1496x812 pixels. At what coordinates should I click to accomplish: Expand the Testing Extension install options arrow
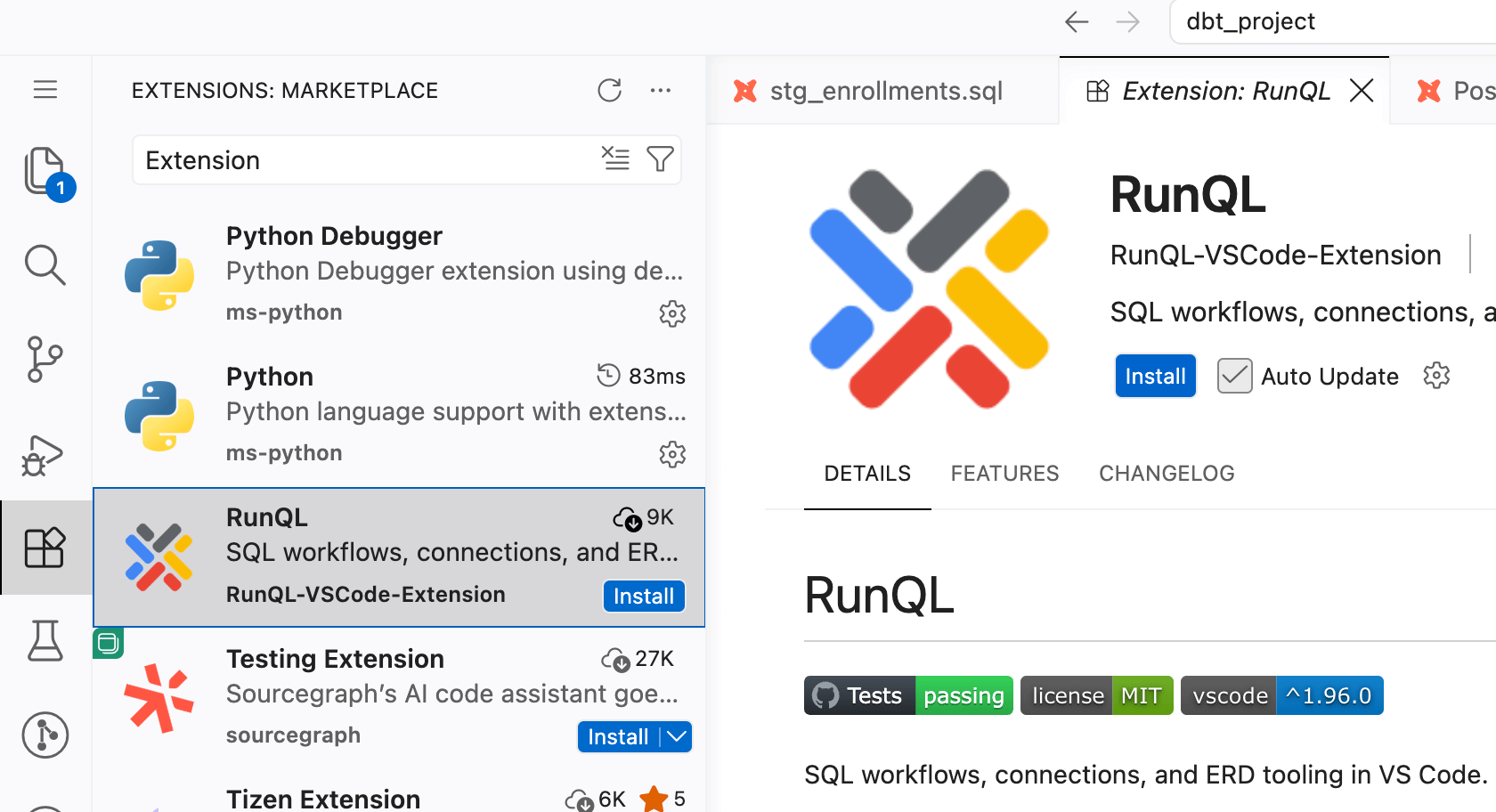coord(677,736)
